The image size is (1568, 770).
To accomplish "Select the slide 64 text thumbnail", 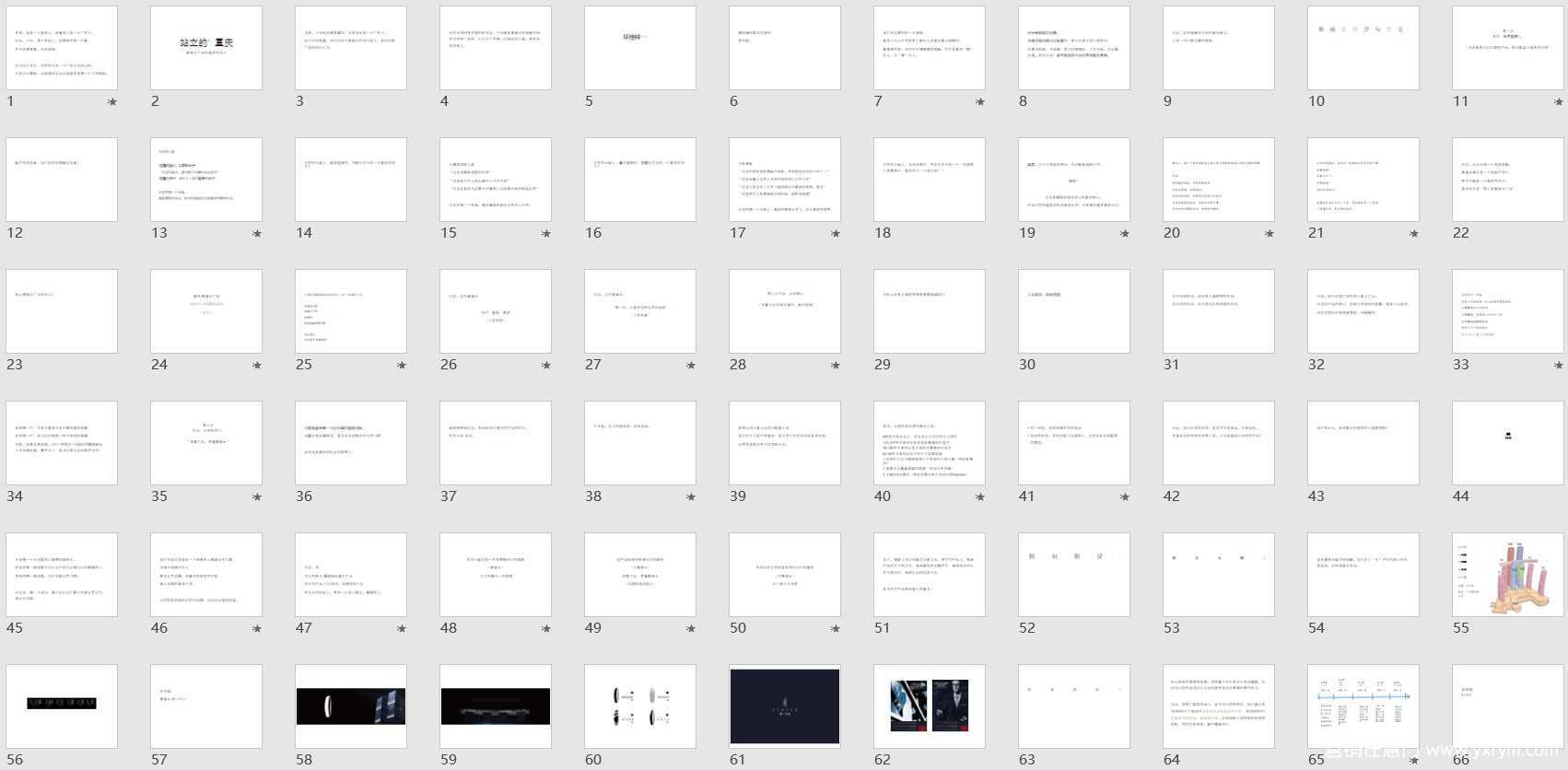I will [1219, 706].
